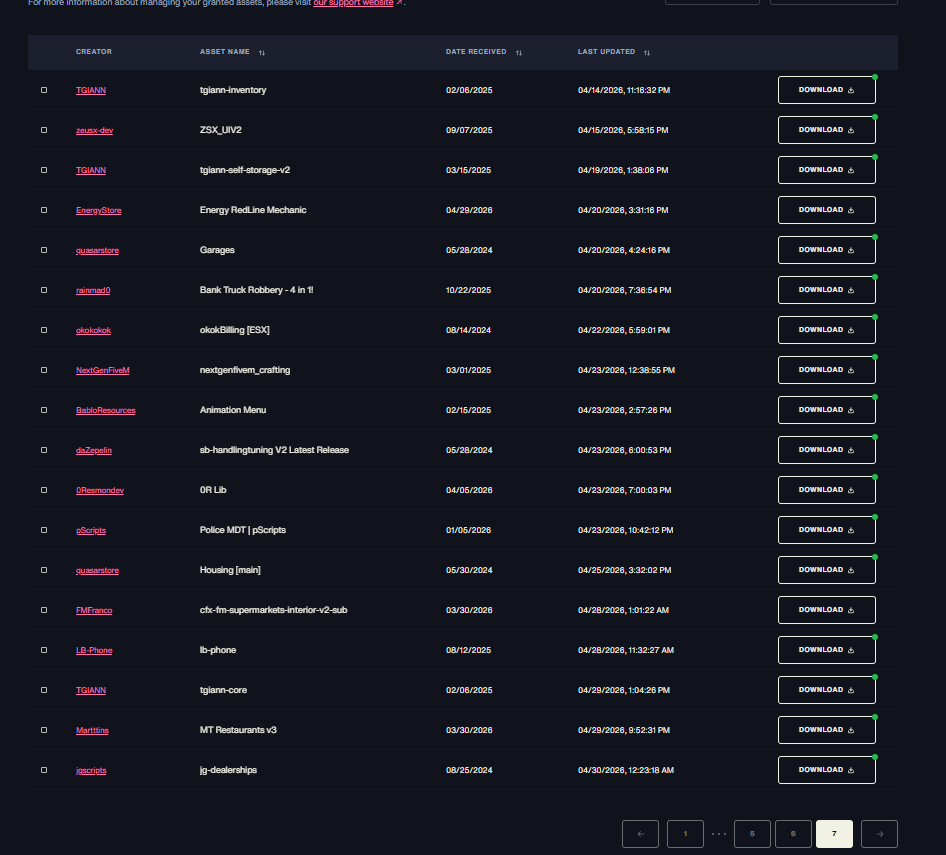
Task: Click the nextgenfivem_crafting asset name
Action: [245, 370]
